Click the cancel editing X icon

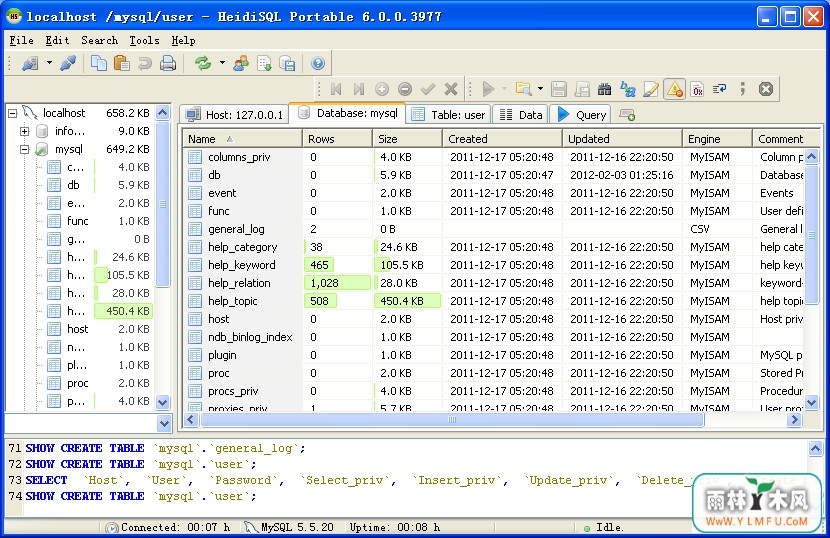tap(451, 89)
